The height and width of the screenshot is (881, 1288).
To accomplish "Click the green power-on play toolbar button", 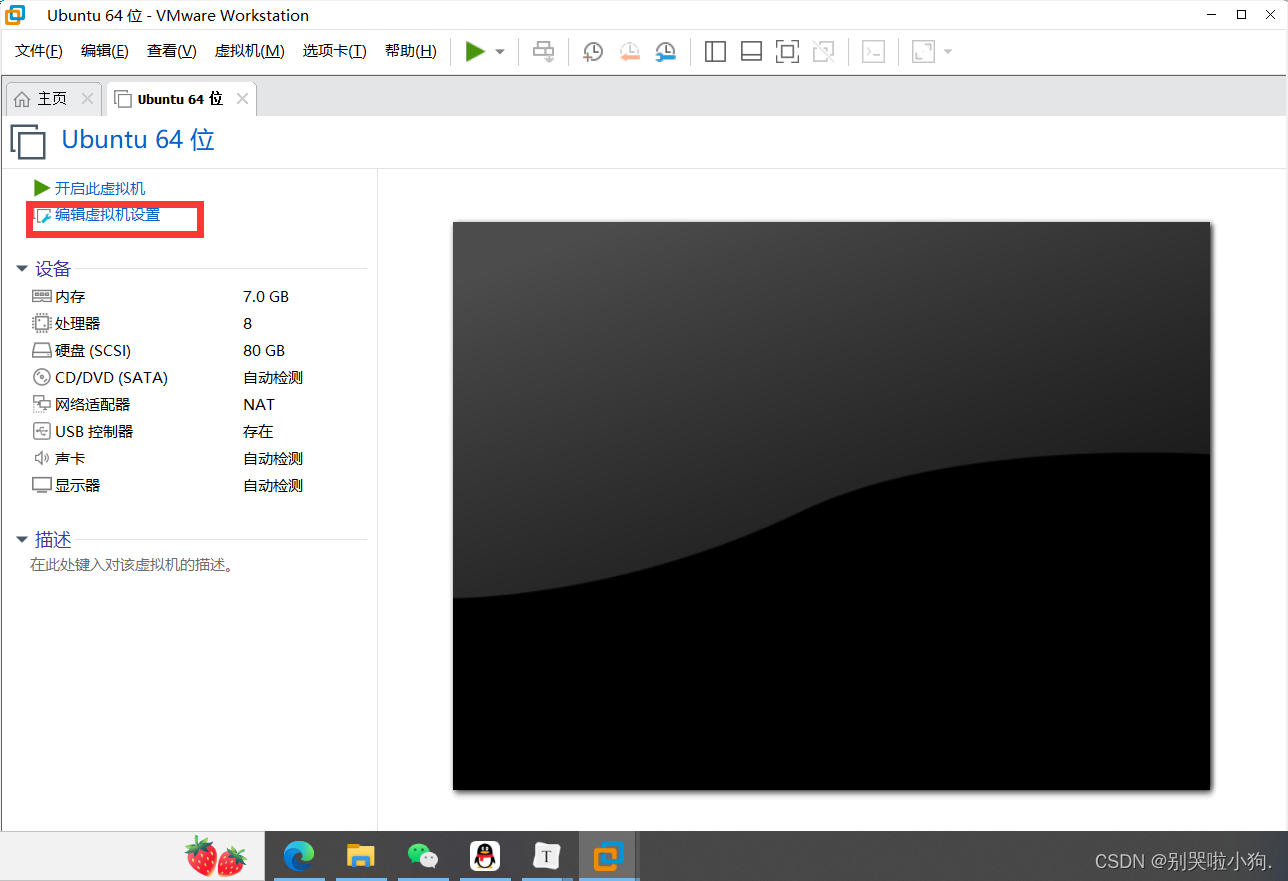I will (475, 52).
